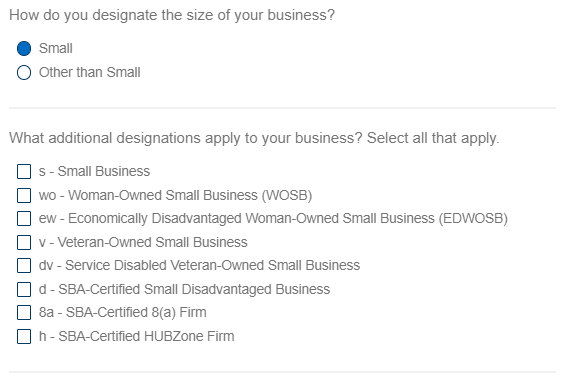Click the business size question heading

(172, 16)
